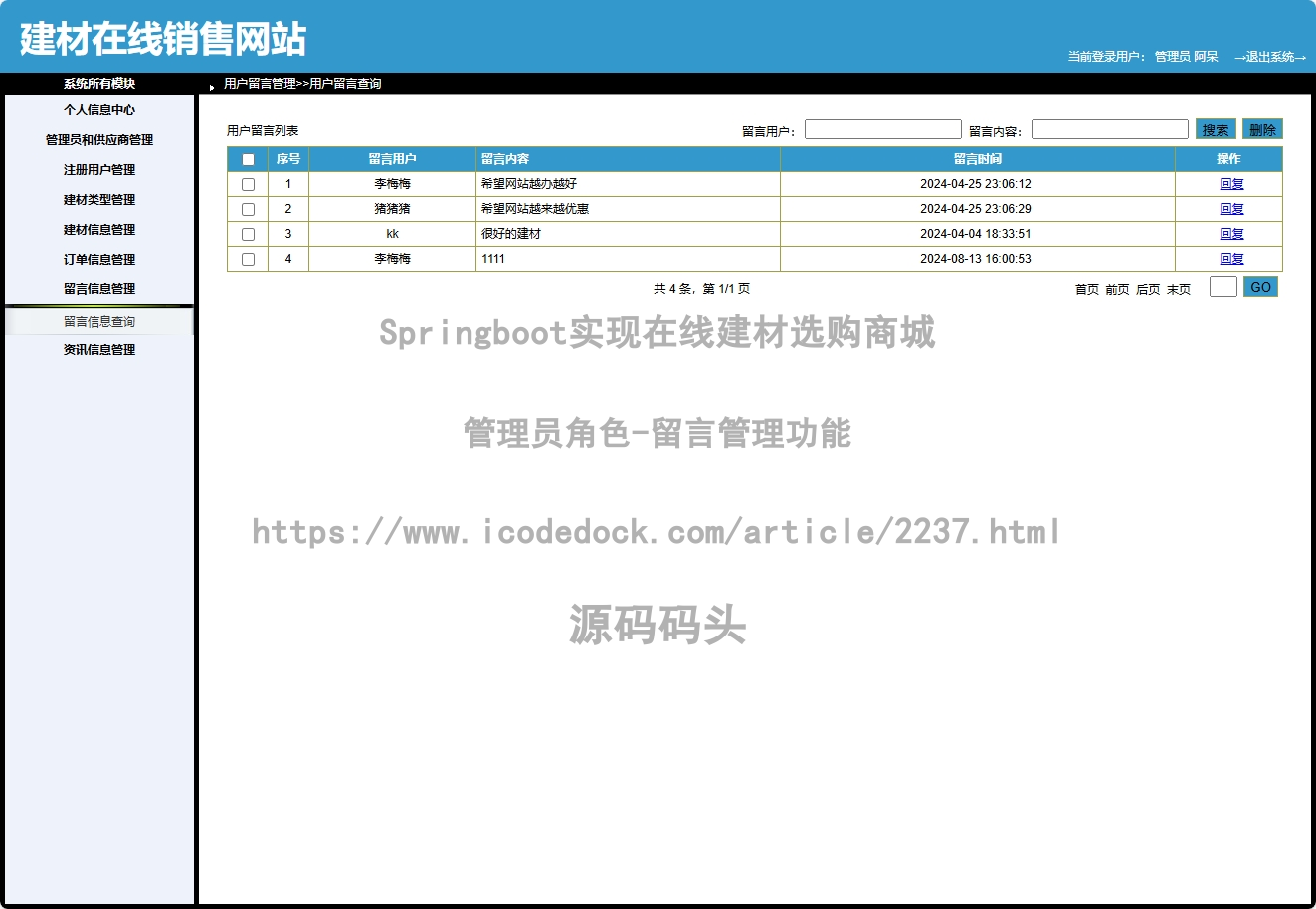
Task: Click the 用户留言列表 label
Action: tap(263, 131)
